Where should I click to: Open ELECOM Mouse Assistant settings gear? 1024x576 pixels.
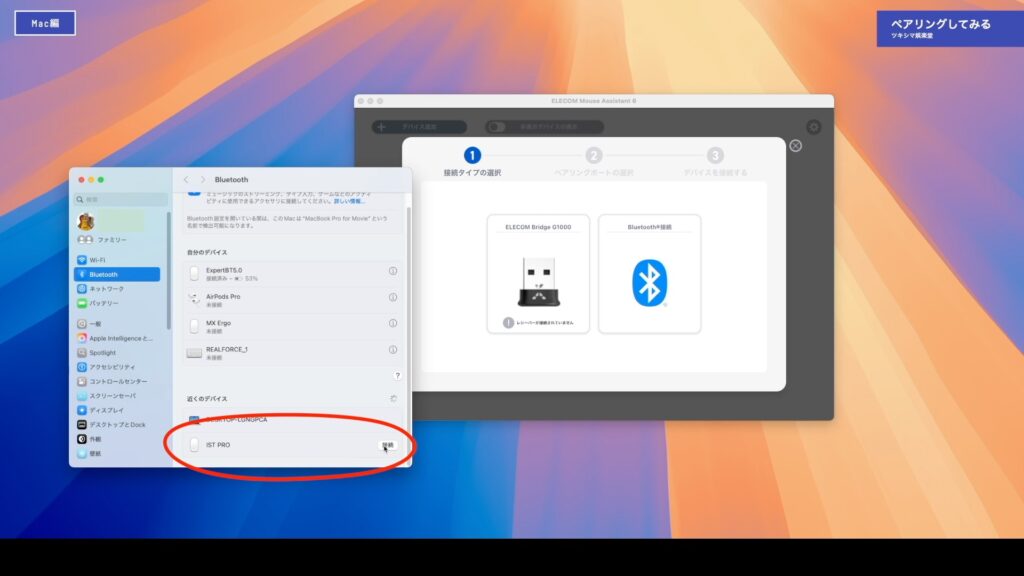[x=813, y=127]
